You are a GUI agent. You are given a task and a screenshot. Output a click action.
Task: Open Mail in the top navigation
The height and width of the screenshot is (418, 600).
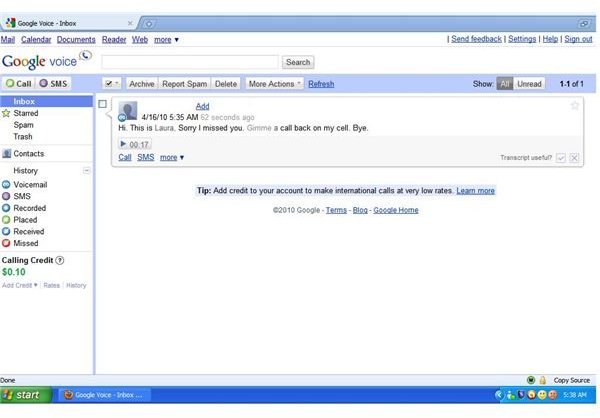click(x=8, y=39)
